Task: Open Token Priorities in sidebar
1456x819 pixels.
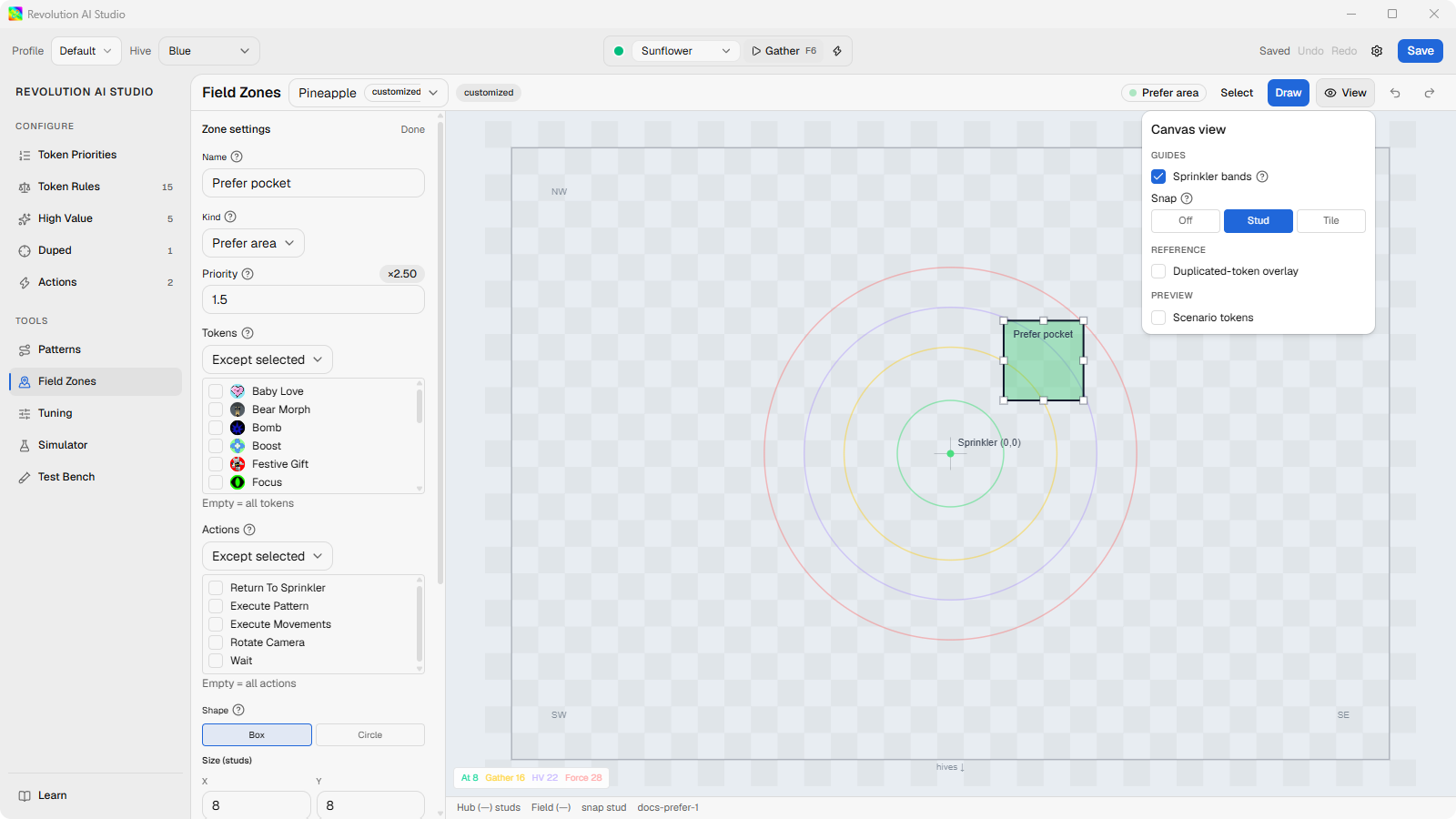Action: click(x=96, y=155)
